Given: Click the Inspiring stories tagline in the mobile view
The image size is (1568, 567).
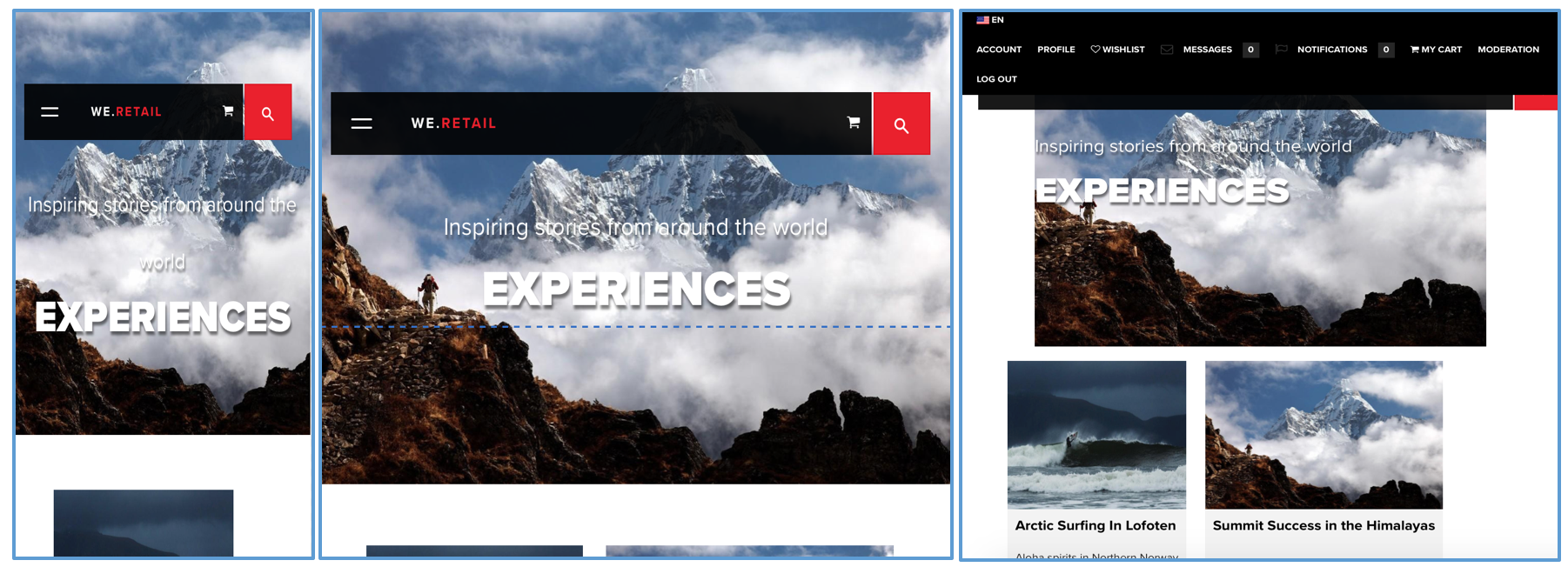Looking at the screenshot, I should coord(163,233).
